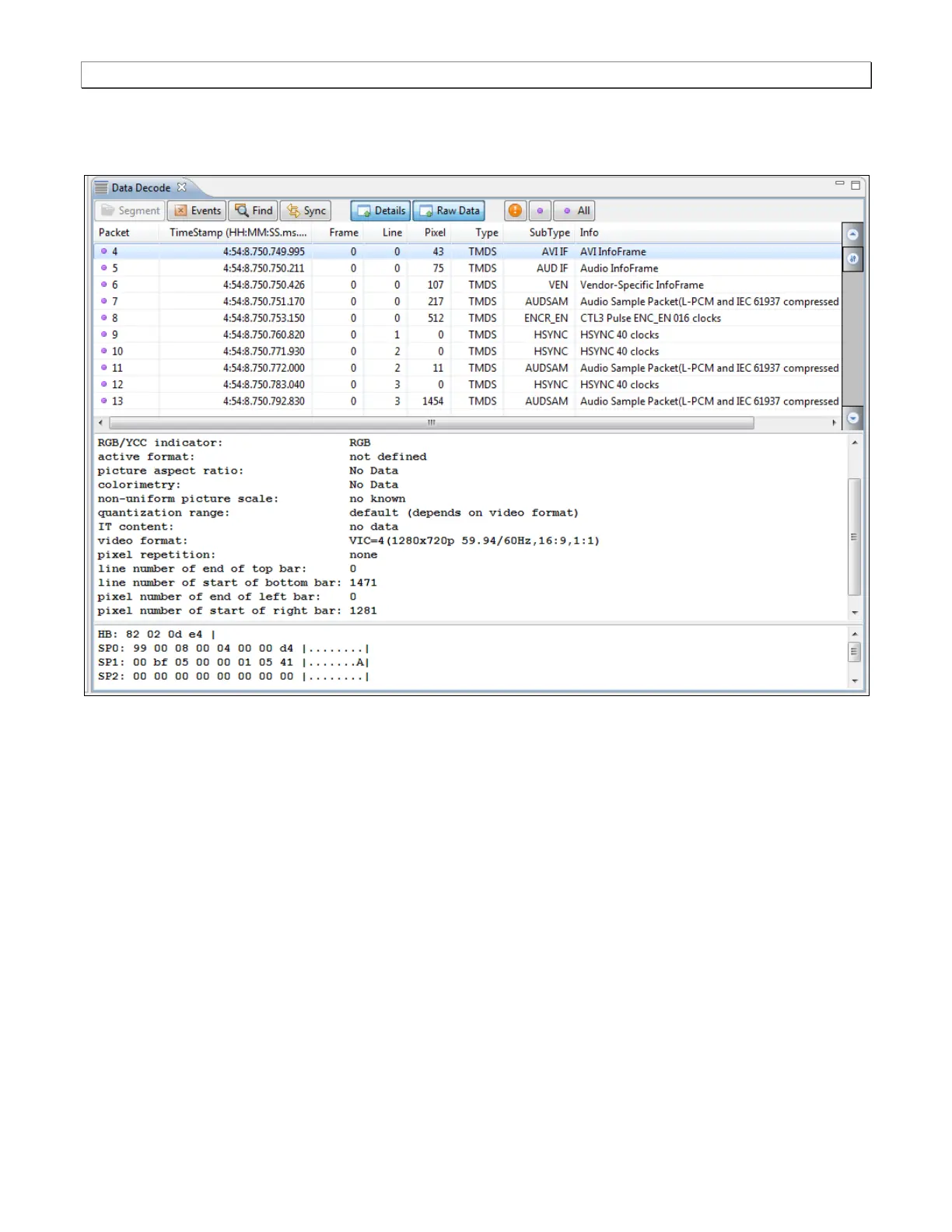
Task: Click right arrow of horizontal scrollbar
Action: [835, 423]
